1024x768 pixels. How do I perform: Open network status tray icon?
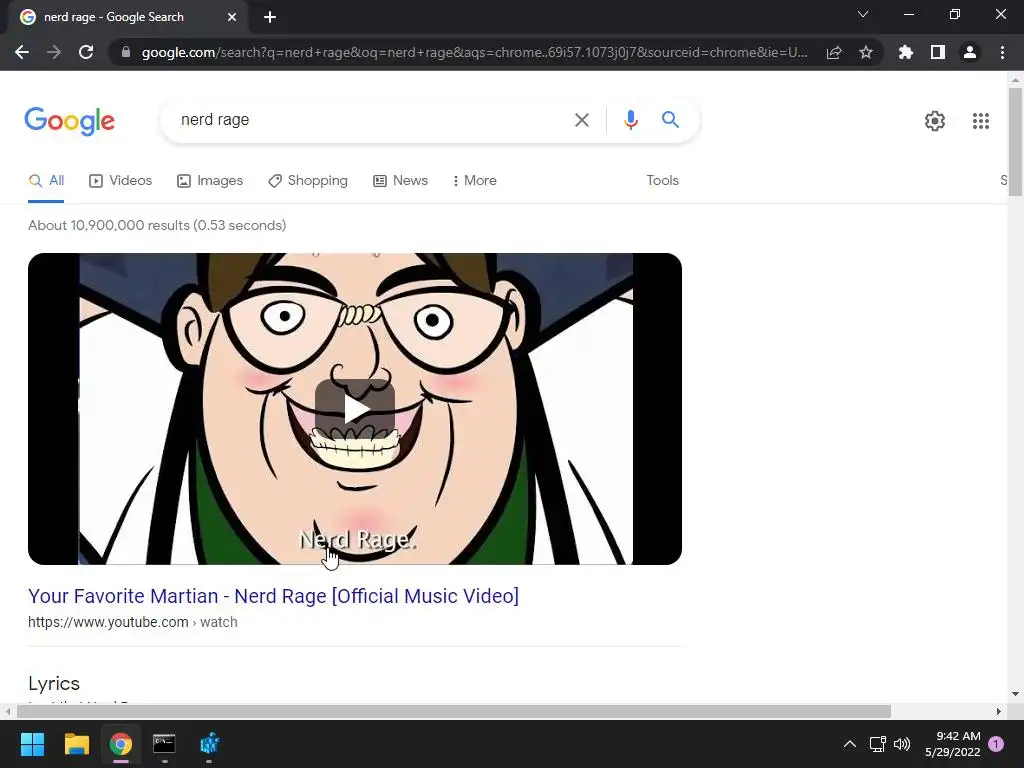tap(877, 744)
